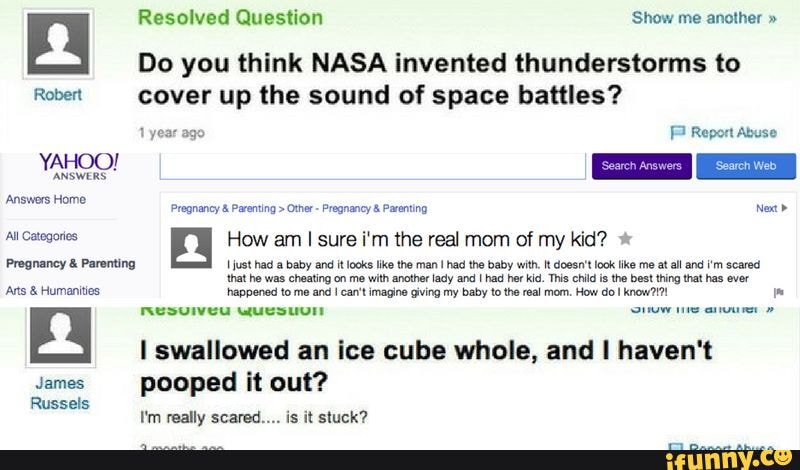Click James Russels' profile avatar

click(57, 335)
